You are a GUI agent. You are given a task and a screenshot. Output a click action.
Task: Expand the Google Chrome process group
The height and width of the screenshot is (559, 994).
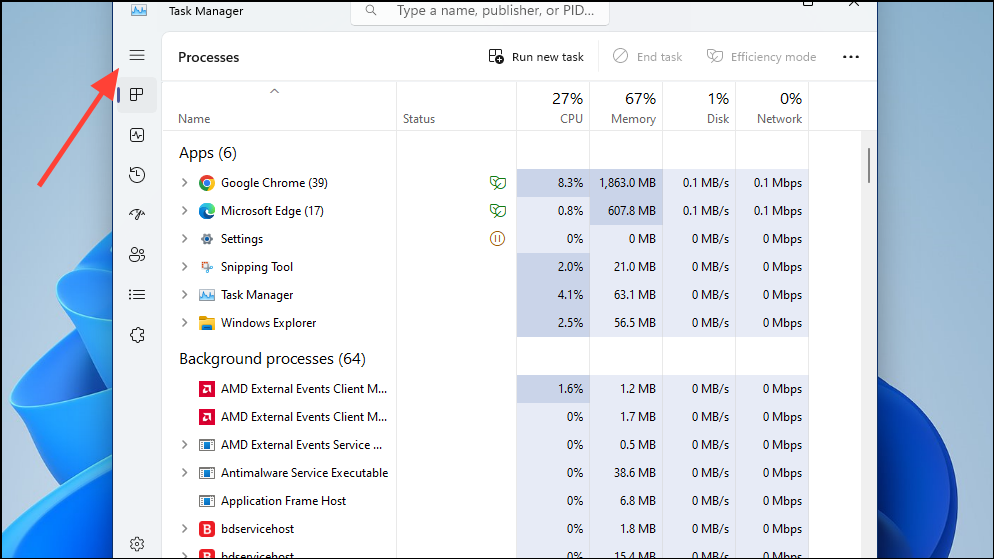tap(184, 183)
